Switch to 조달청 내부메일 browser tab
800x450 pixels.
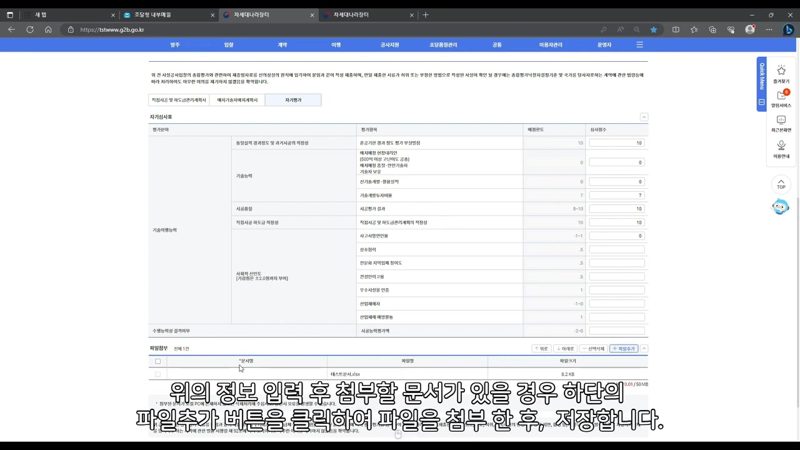(168, 15)
